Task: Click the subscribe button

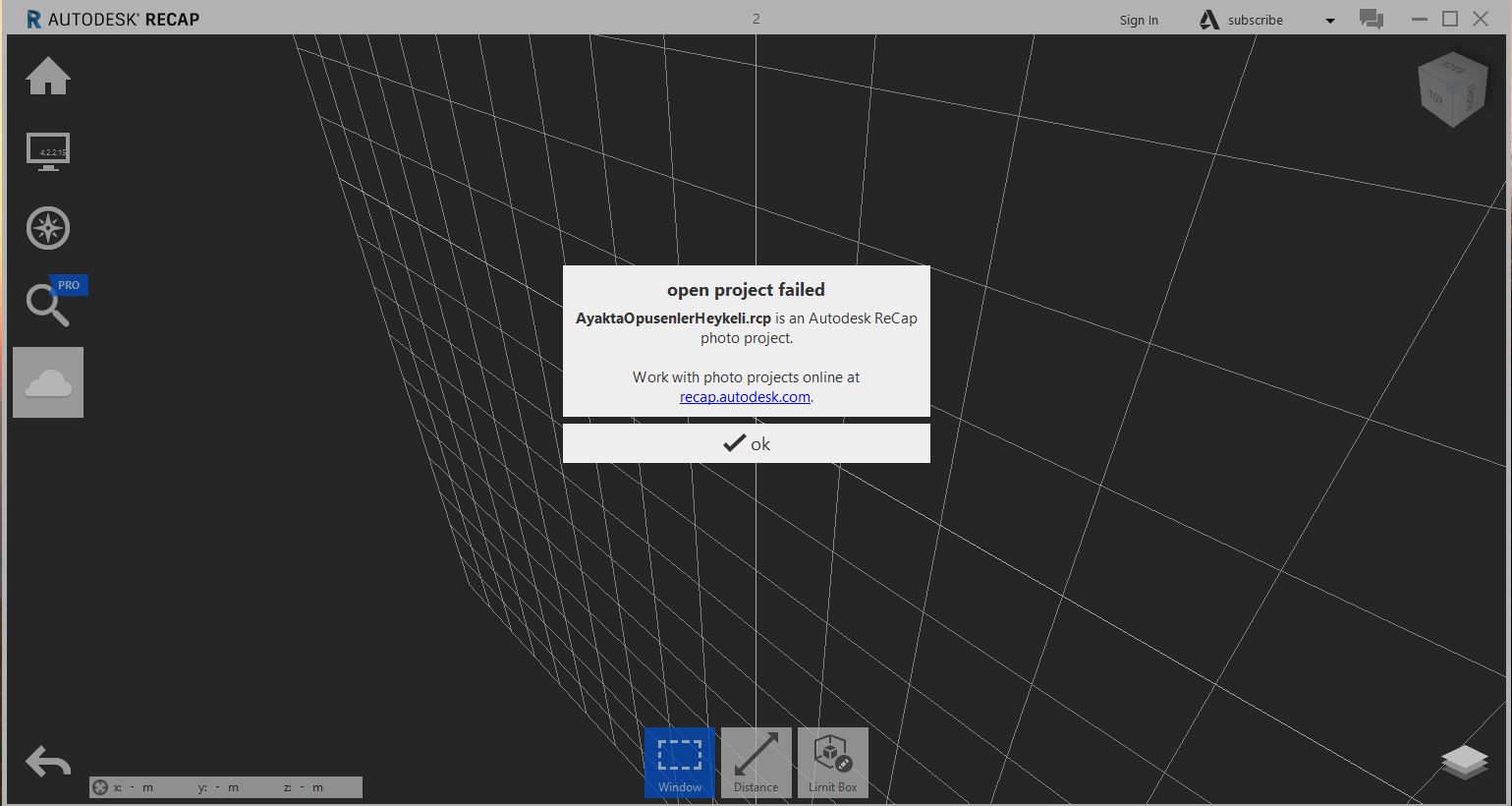Action: (1256, 20)
